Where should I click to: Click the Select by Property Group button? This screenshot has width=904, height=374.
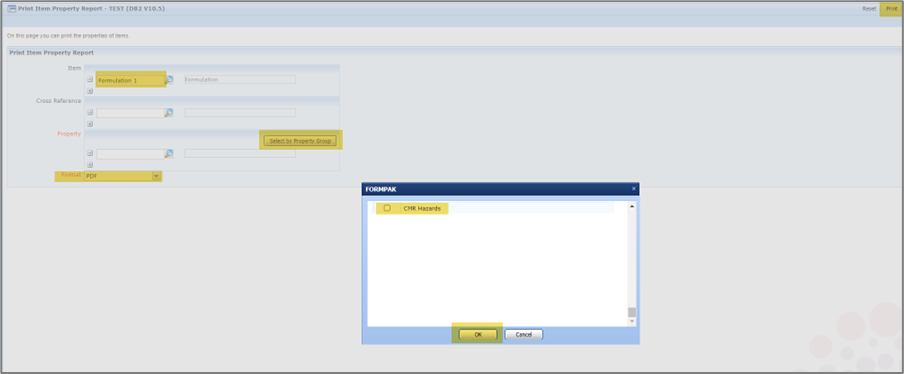pyautogui.click(x=300, y=141)
